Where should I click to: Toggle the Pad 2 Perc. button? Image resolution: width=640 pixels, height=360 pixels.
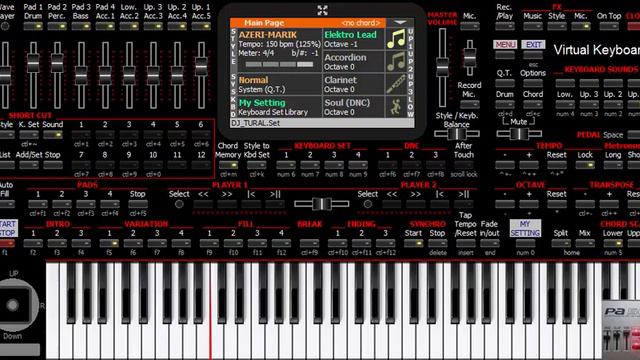pos(57,27)
